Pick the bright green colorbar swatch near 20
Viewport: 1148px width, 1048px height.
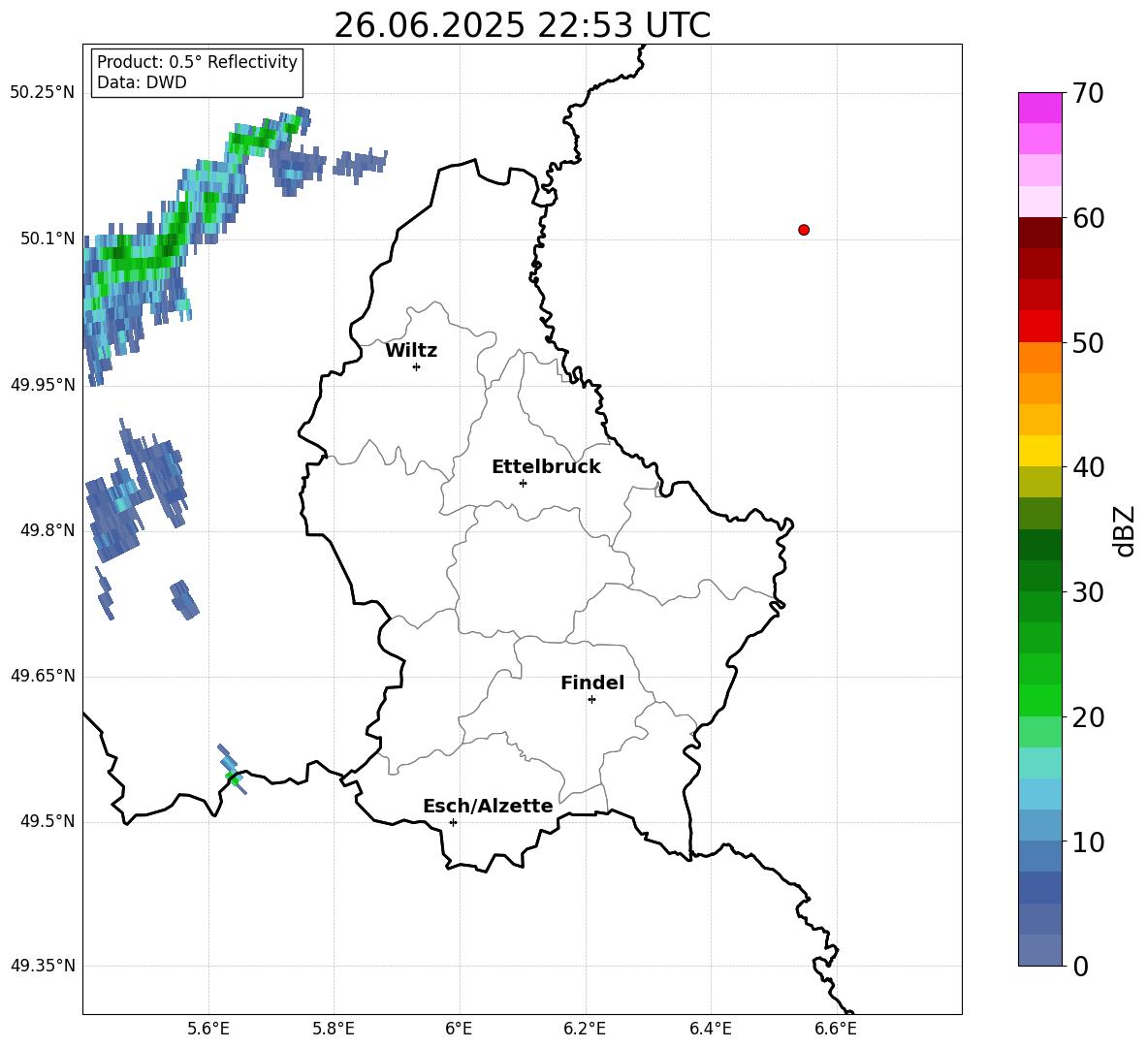[1039, 700]
